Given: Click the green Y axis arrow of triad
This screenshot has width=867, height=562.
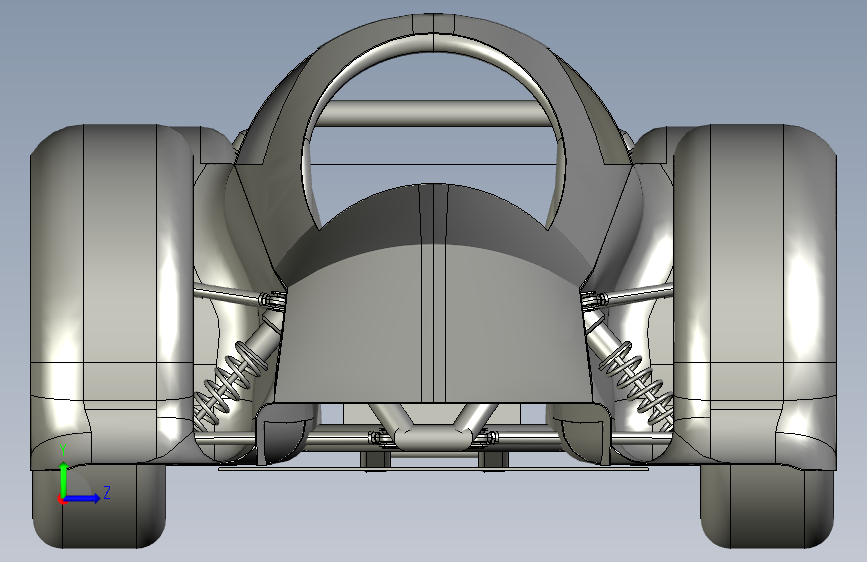Looking at the screenshot, I should 64,478.
